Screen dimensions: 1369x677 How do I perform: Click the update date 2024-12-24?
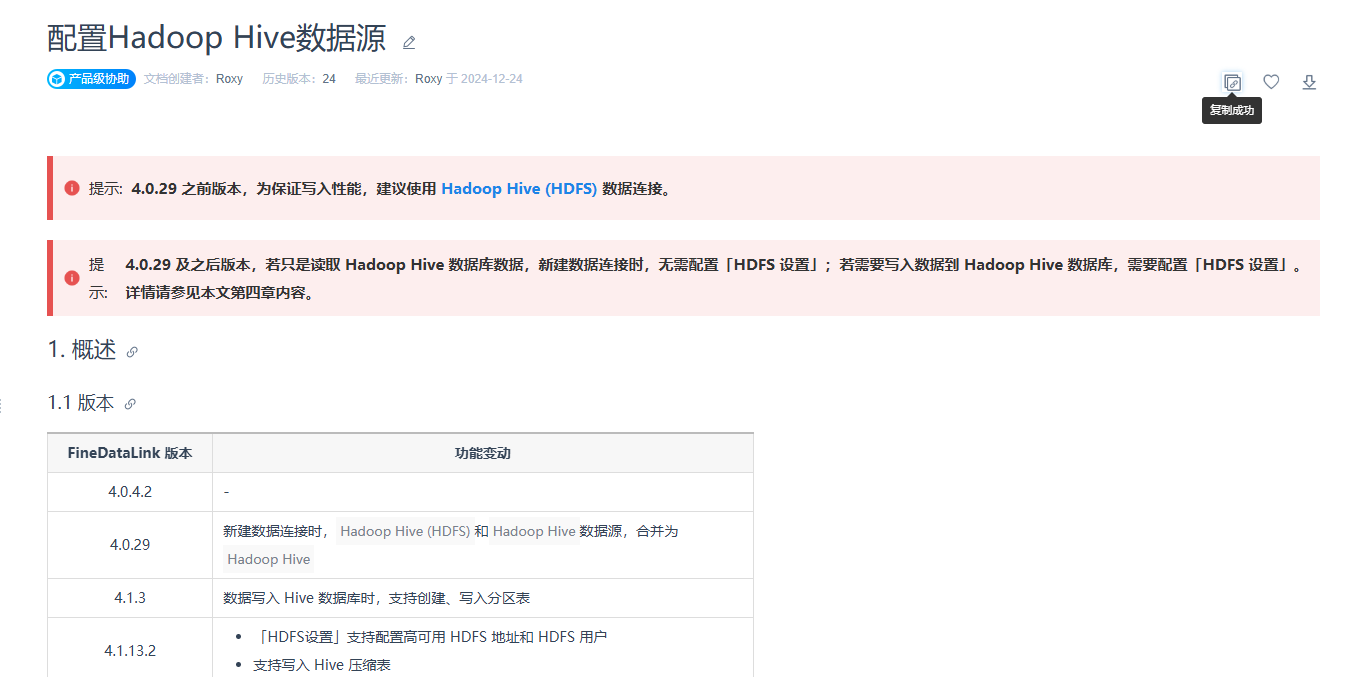(492, 79)
